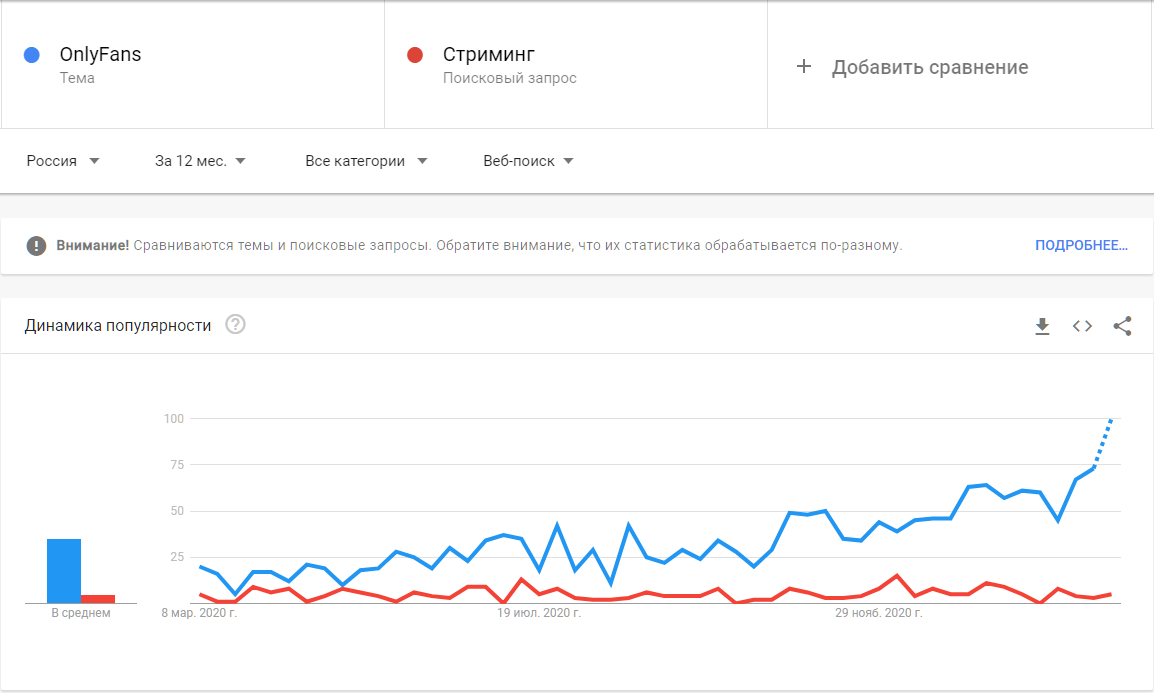Click the red average bar
This screenshot has height=693, width=1154.
pos(98,598)
